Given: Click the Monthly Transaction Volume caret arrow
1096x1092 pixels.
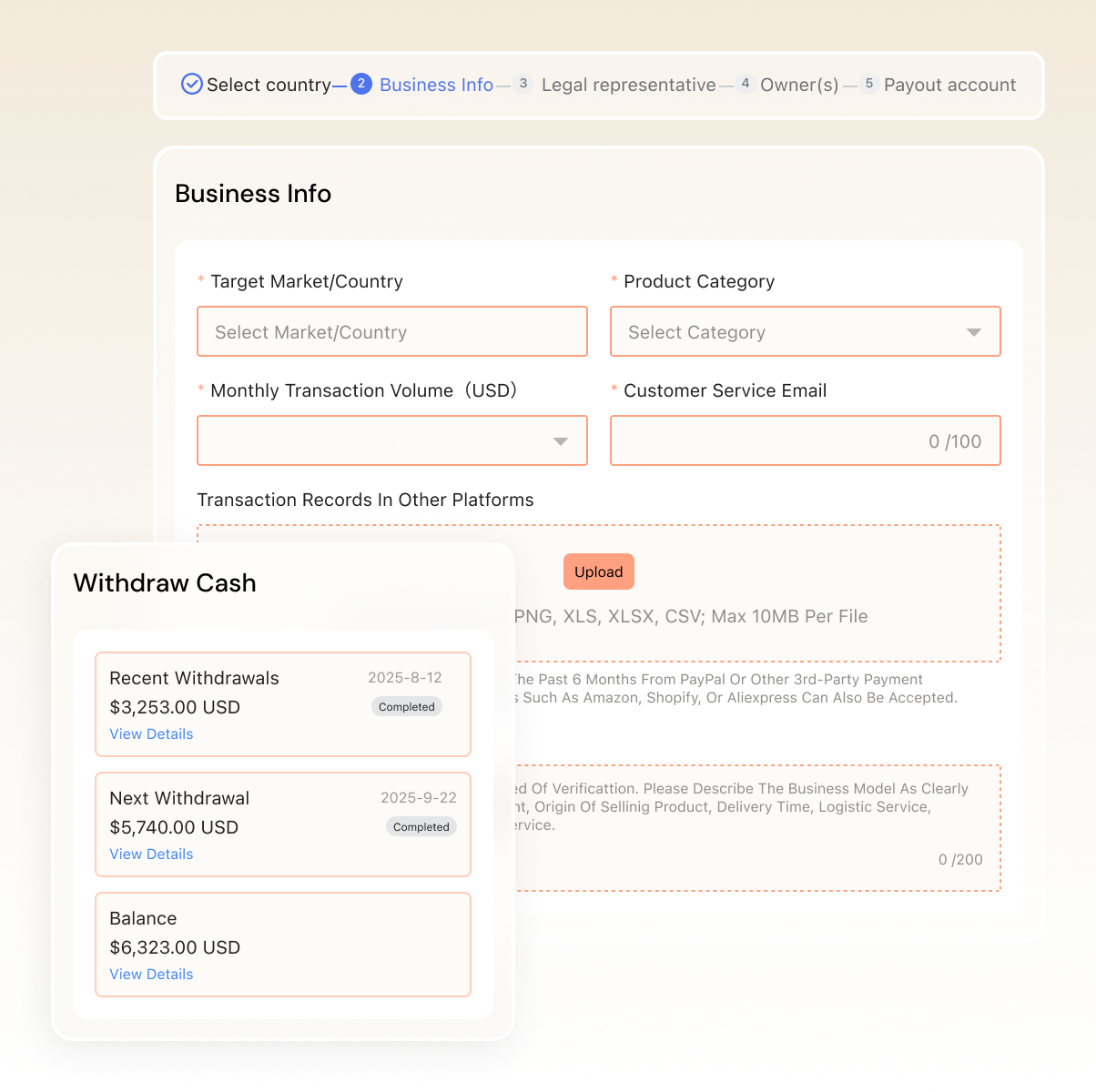Looking at the screenshot, I should 561,440.
